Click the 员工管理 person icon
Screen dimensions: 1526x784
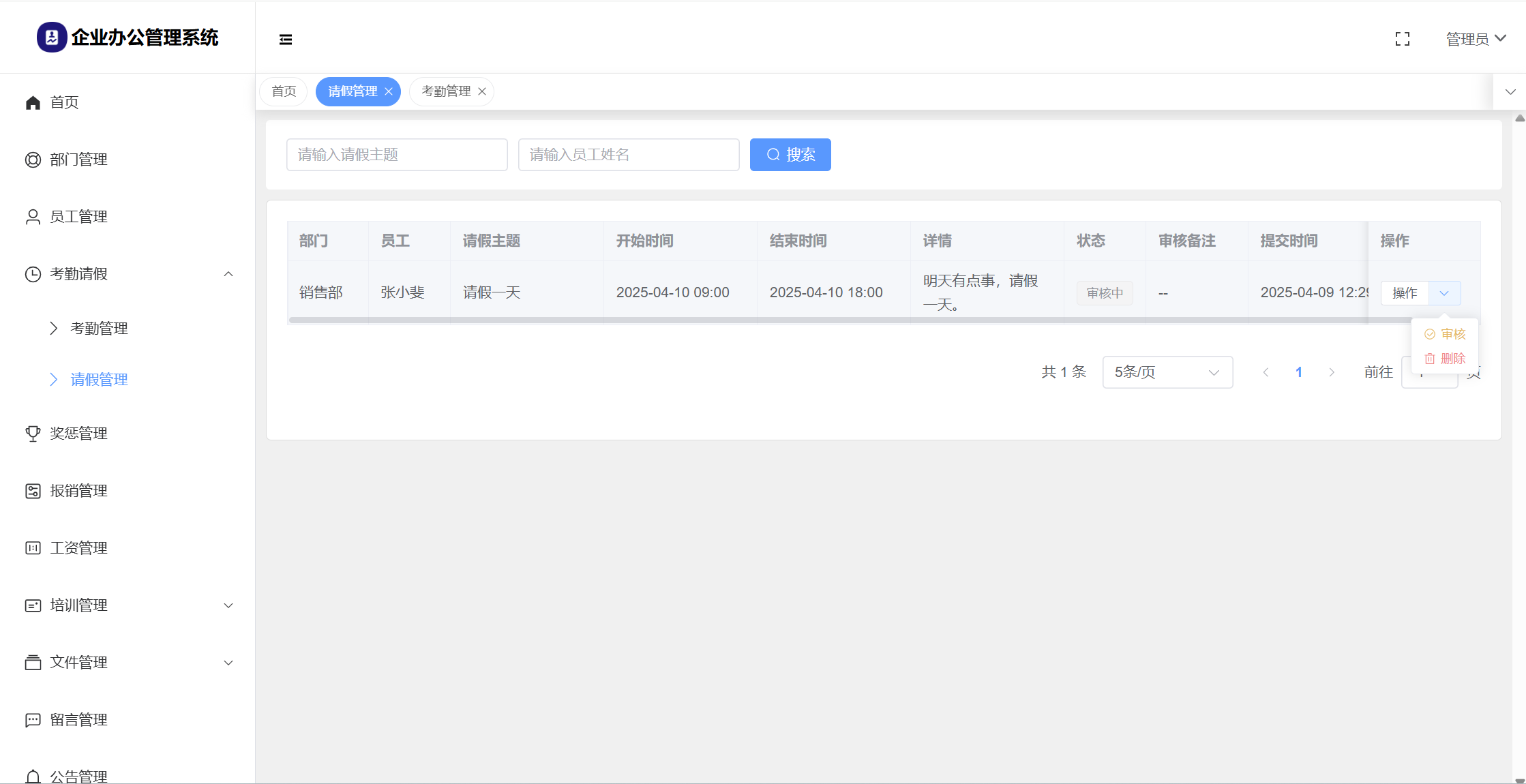pos(33,217)
